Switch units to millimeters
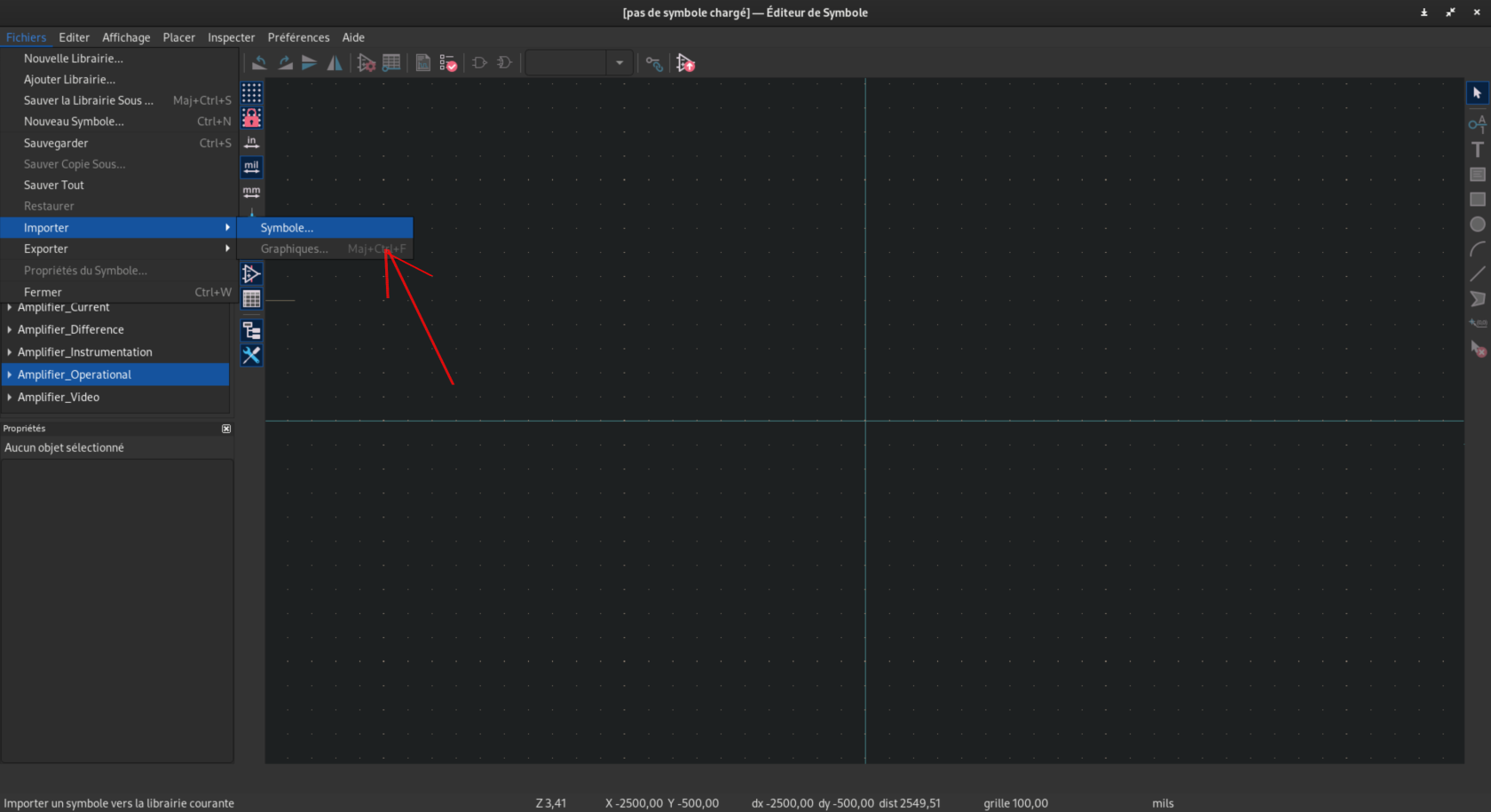 click(252, 192)
